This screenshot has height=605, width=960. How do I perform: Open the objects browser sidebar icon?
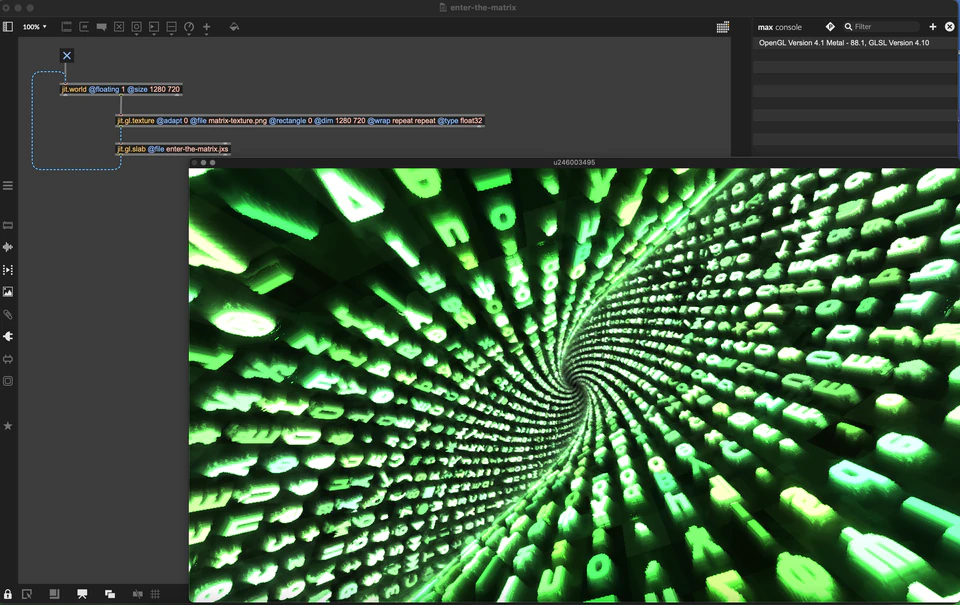click(8, 225)
